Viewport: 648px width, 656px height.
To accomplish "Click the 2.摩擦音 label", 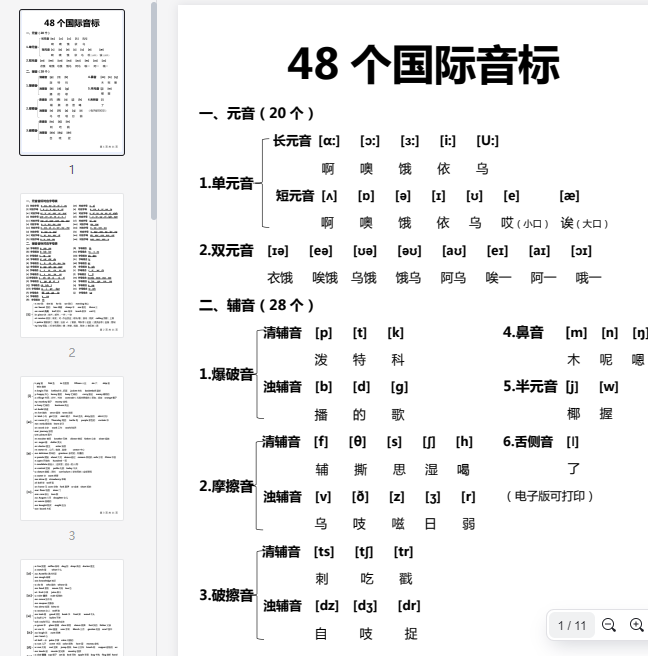I will [x=226, y=486].
